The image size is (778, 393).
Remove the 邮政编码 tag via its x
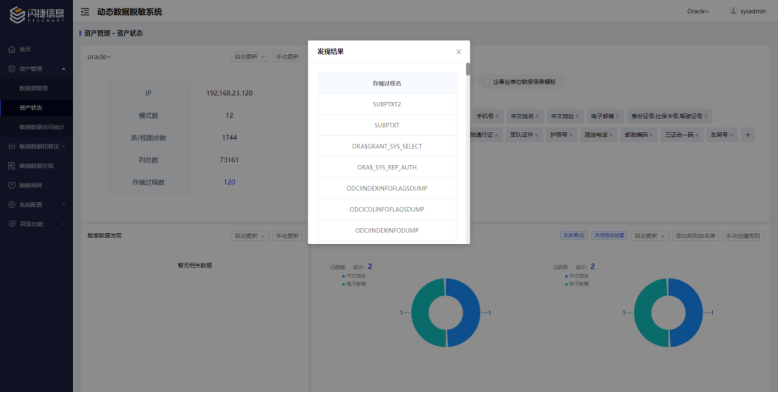pos(651,135)
